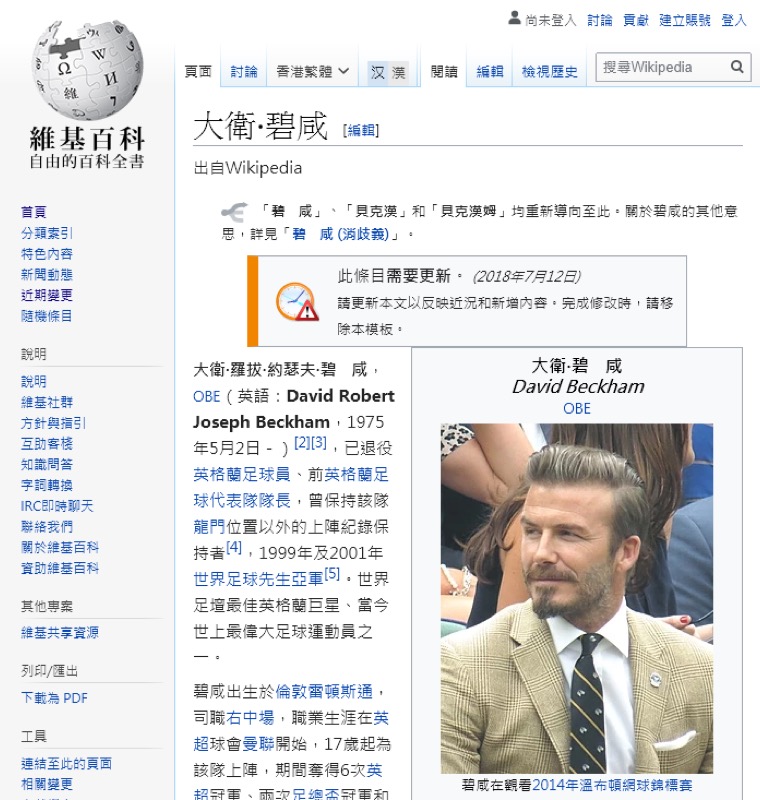Open the 曼聯 link

pyautogui.click(x=258, y=744)
